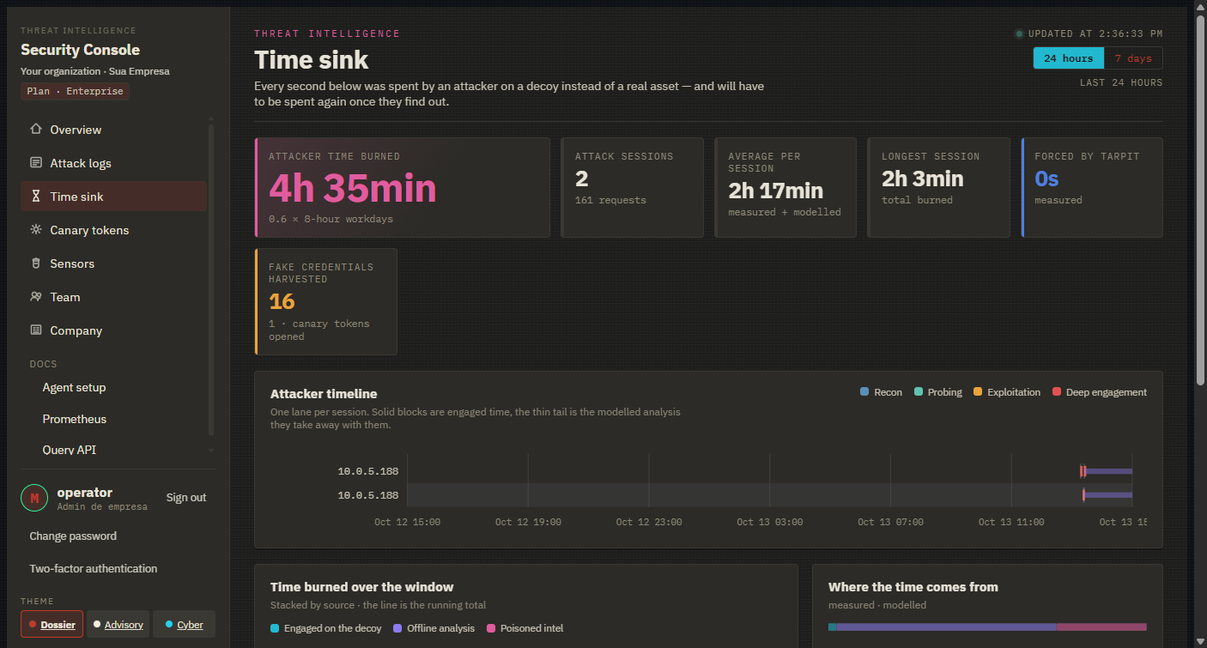Click the Recon legend entry
Screen dimensions: 1207x648
[x=880, y=392]
